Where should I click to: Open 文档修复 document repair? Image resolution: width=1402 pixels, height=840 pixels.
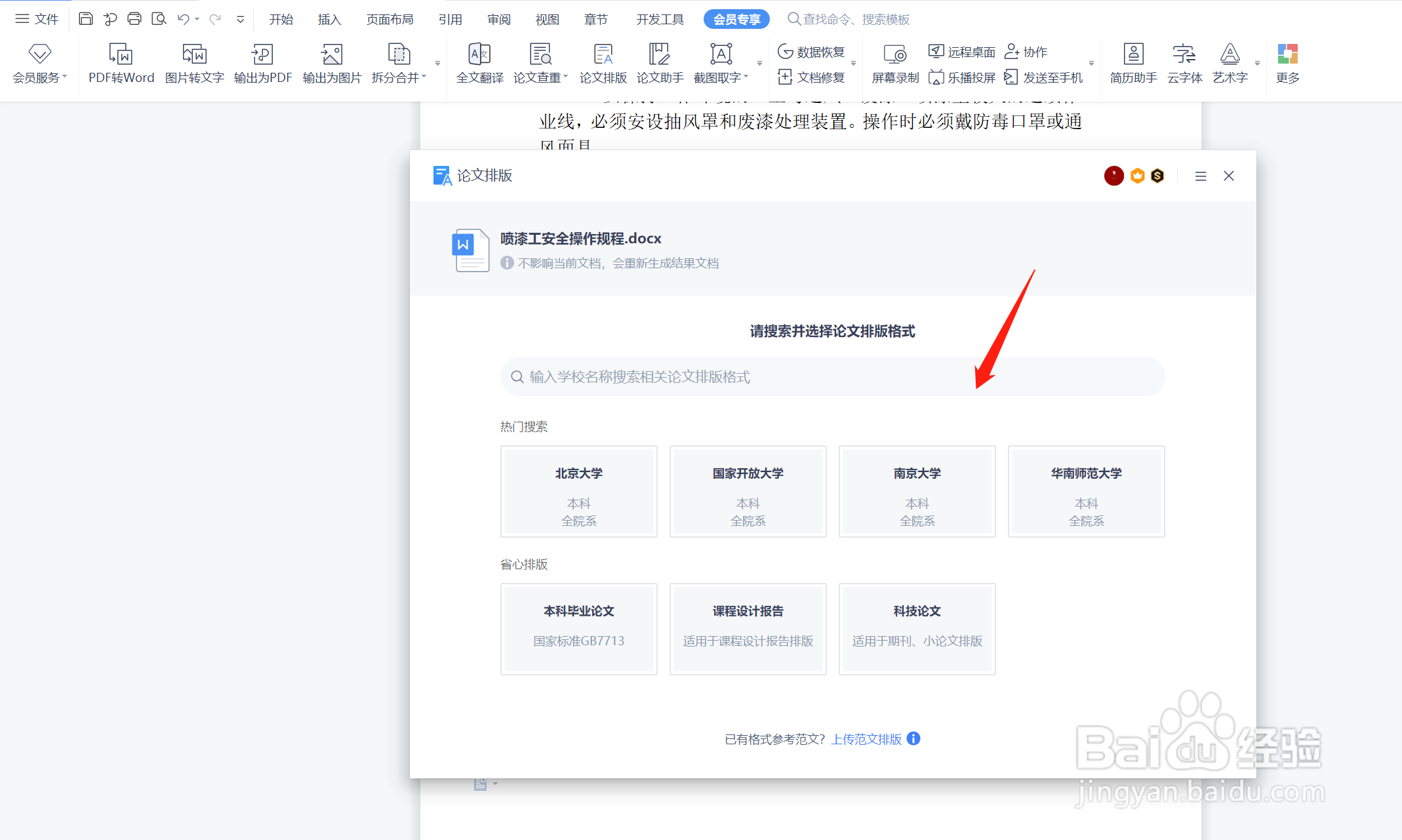click(x=811, y=77)
